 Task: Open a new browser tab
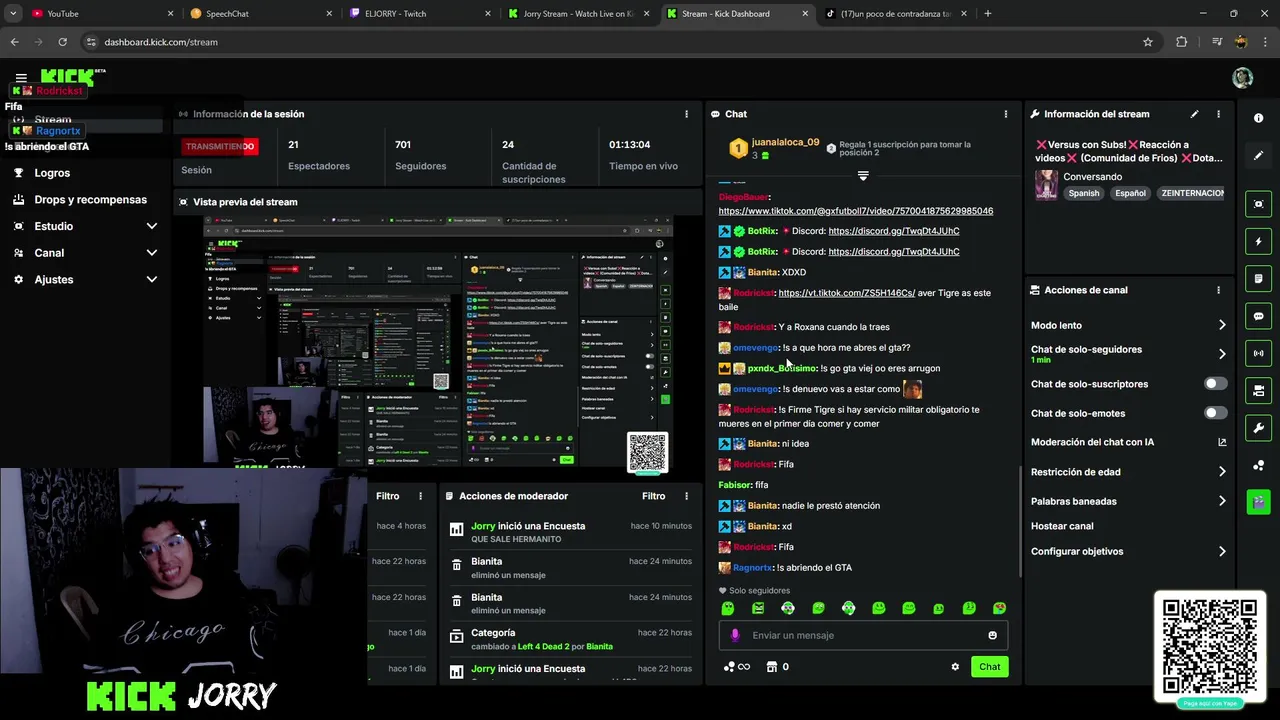pos(987,13)
